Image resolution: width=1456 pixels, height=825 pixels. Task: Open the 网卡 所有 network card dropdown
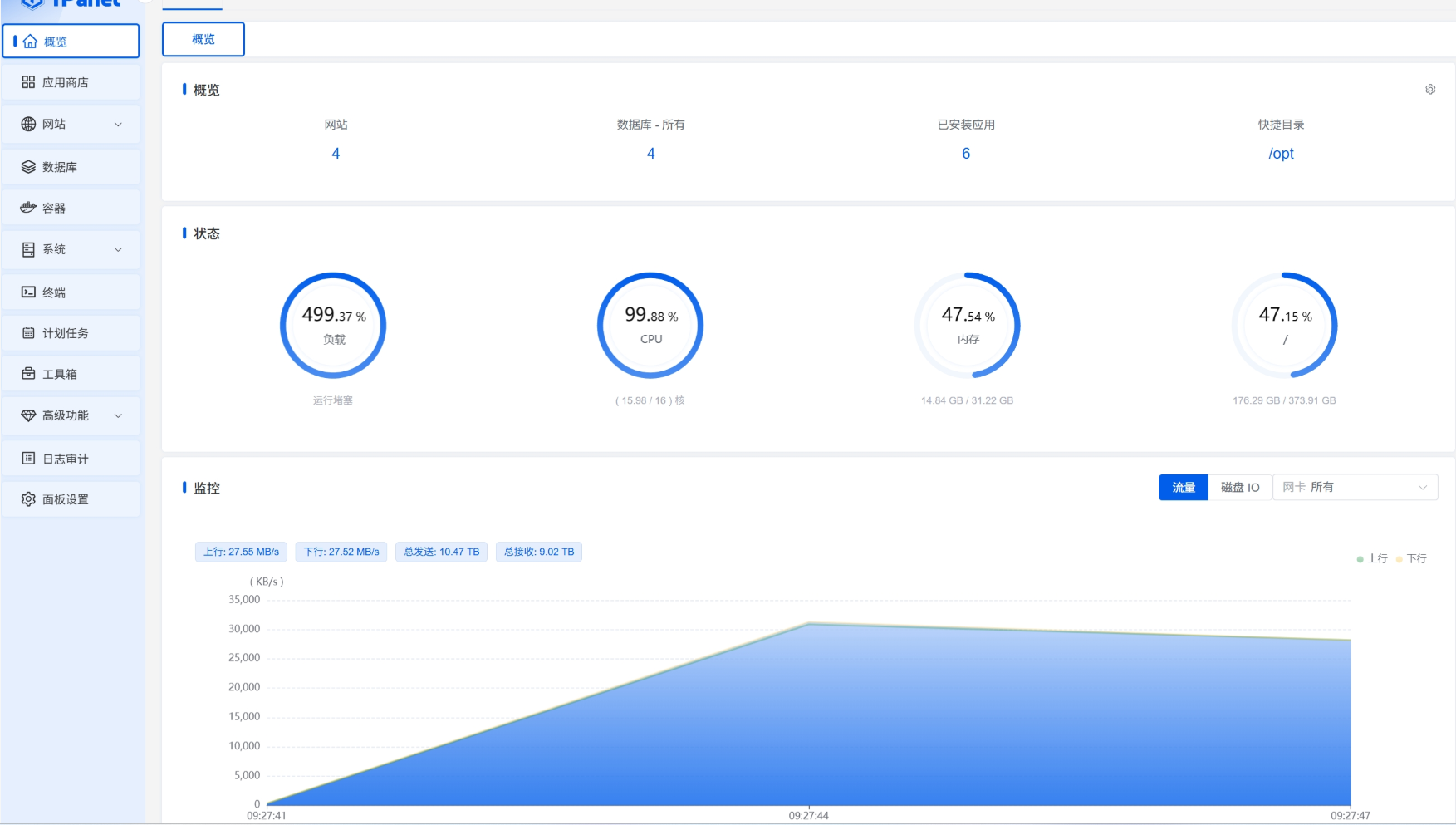pyautogui.click(x=1354, y=488)
